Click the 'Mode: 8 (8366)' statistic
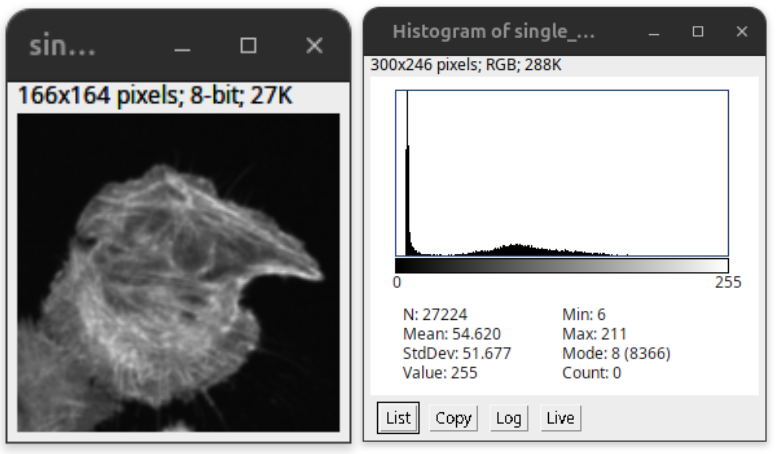Screen dimensions: 776x454 point(616,353)
